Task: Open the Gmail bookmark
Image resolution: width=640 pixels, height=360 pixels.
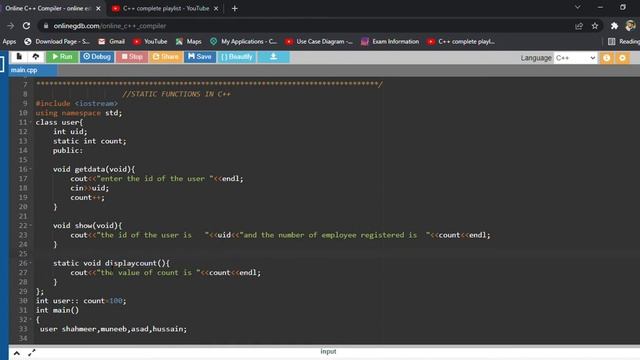Action: (111, 42)
